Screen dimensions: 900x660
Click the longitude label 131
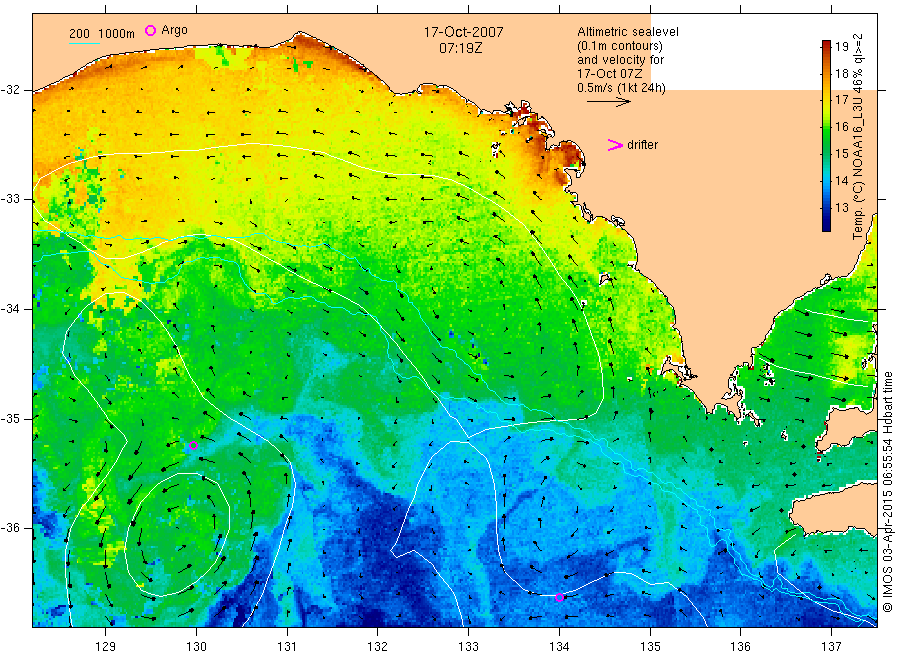[287, 647]
